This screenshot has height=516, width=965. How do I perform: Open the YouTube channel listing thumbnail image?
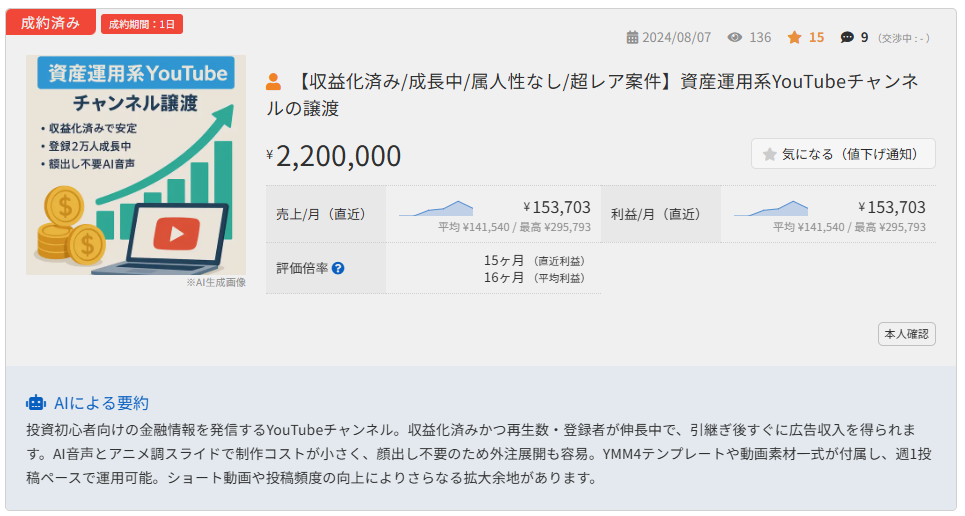(136, 165)
